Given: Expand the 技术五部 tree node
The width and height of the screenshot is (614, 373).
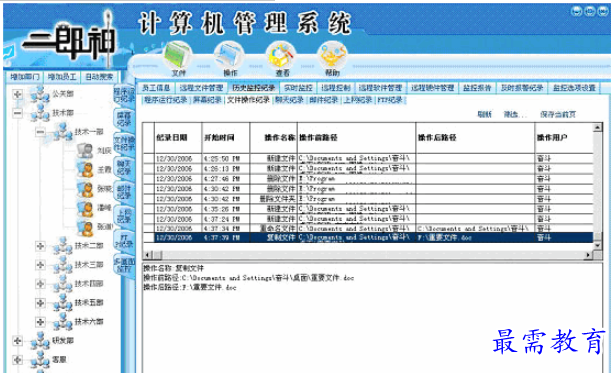Looking at the screenshot, I should tap(40, 303).
